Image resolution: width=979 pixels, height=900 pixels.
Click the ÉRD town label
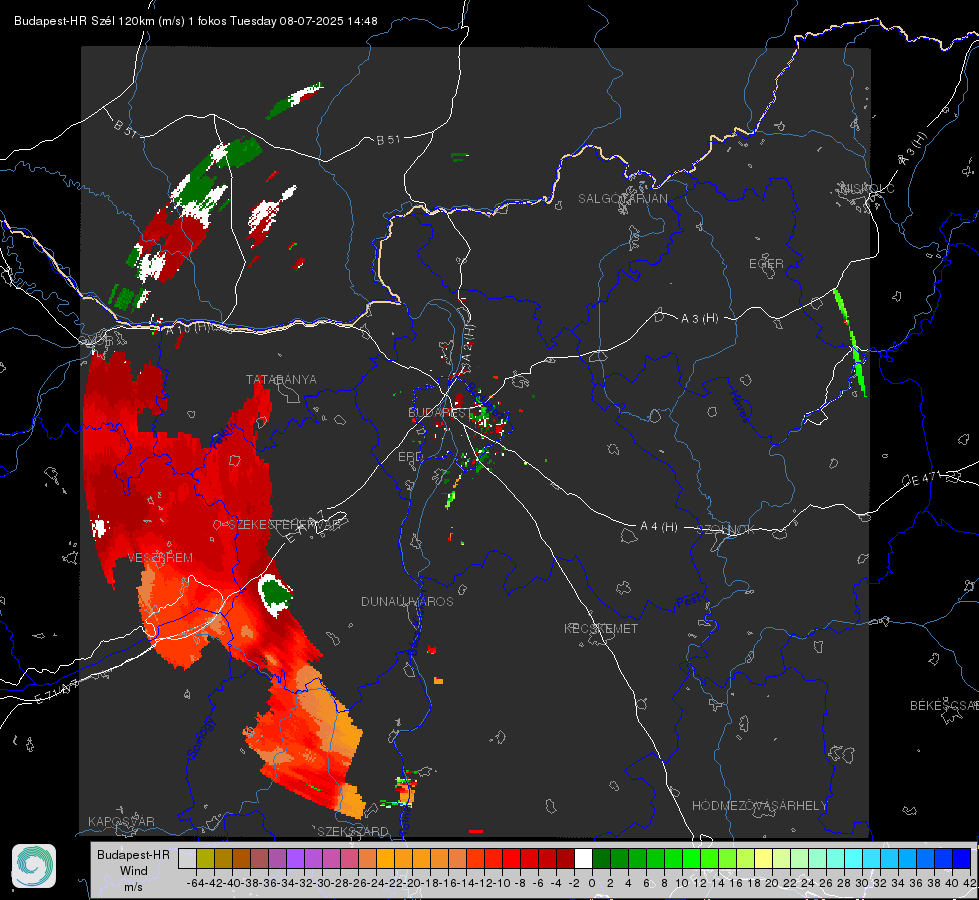(x=410, y=457)
